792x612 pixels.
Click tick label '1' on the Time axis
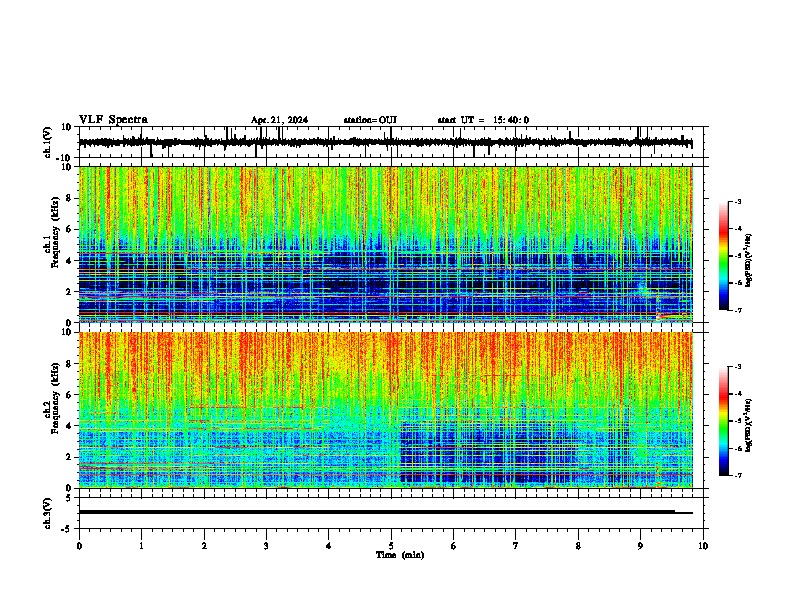[x=141, y=546]
